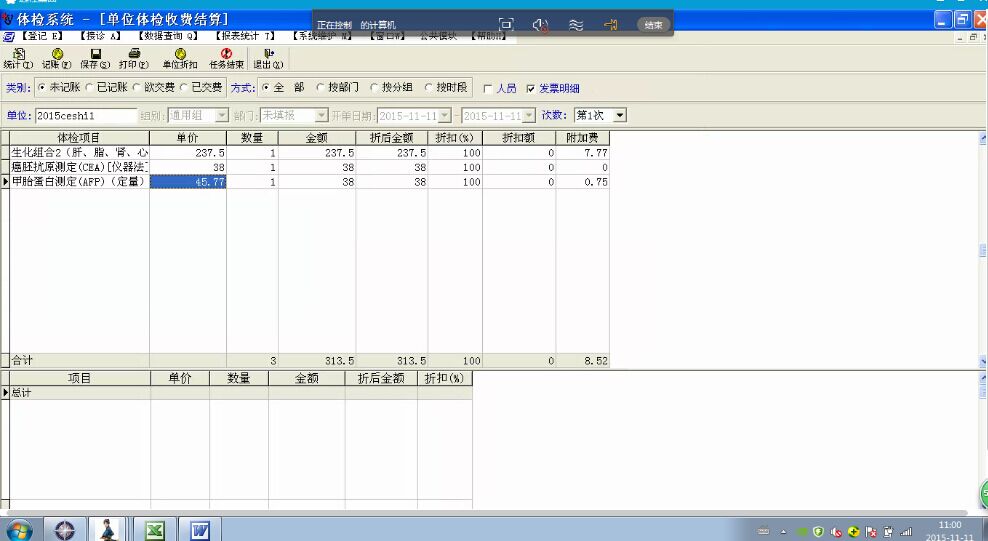Click the 折后金额 column header in top grid

point(392,138)
